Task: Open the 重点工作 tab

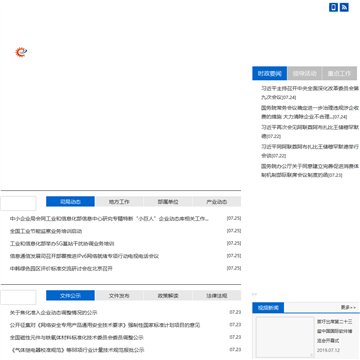Action: click(x=339, y=73)
